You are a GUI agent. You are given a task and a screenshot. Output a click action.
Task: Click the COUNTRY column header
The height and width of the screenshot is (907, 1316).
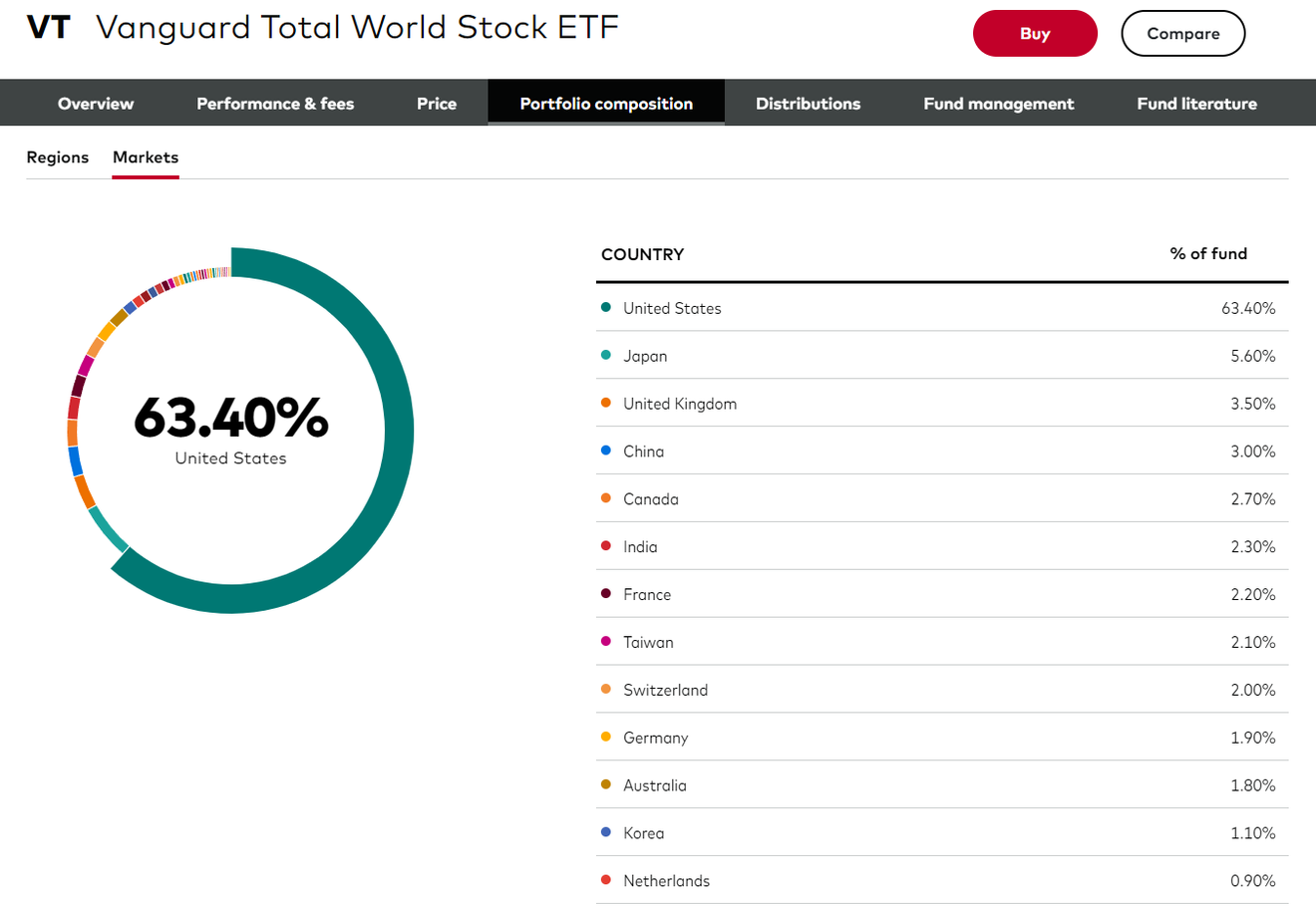click(x=642, y=254)
